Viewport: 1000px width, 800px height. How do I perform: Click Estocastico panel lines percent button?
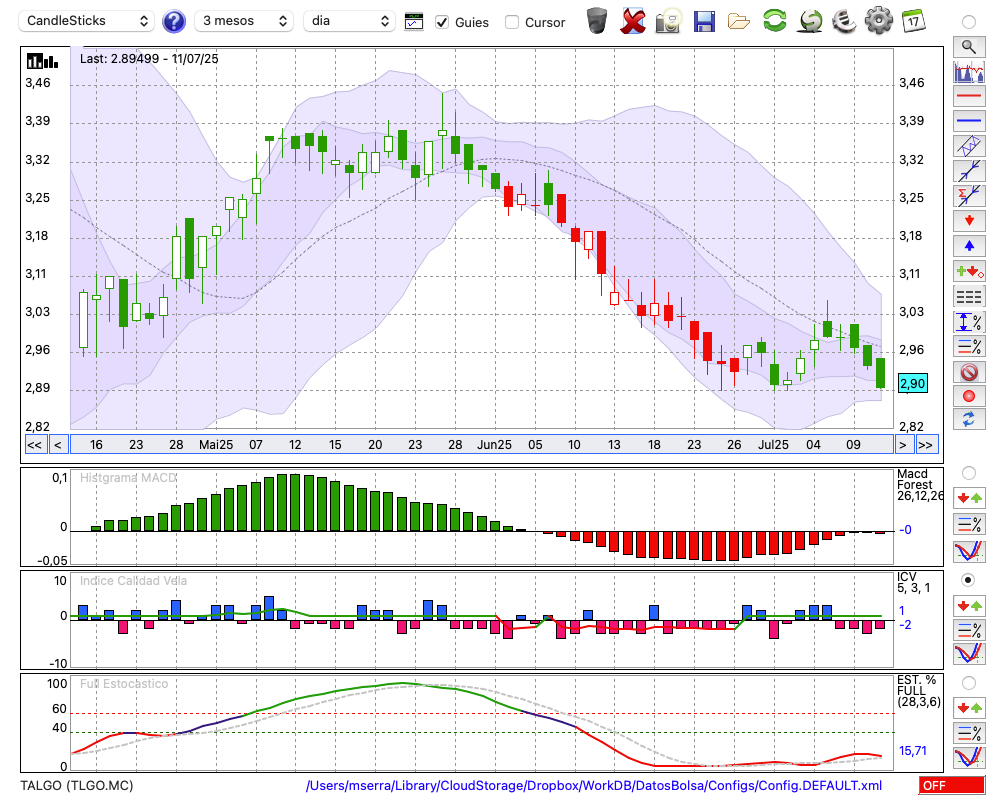pos(969,733)
